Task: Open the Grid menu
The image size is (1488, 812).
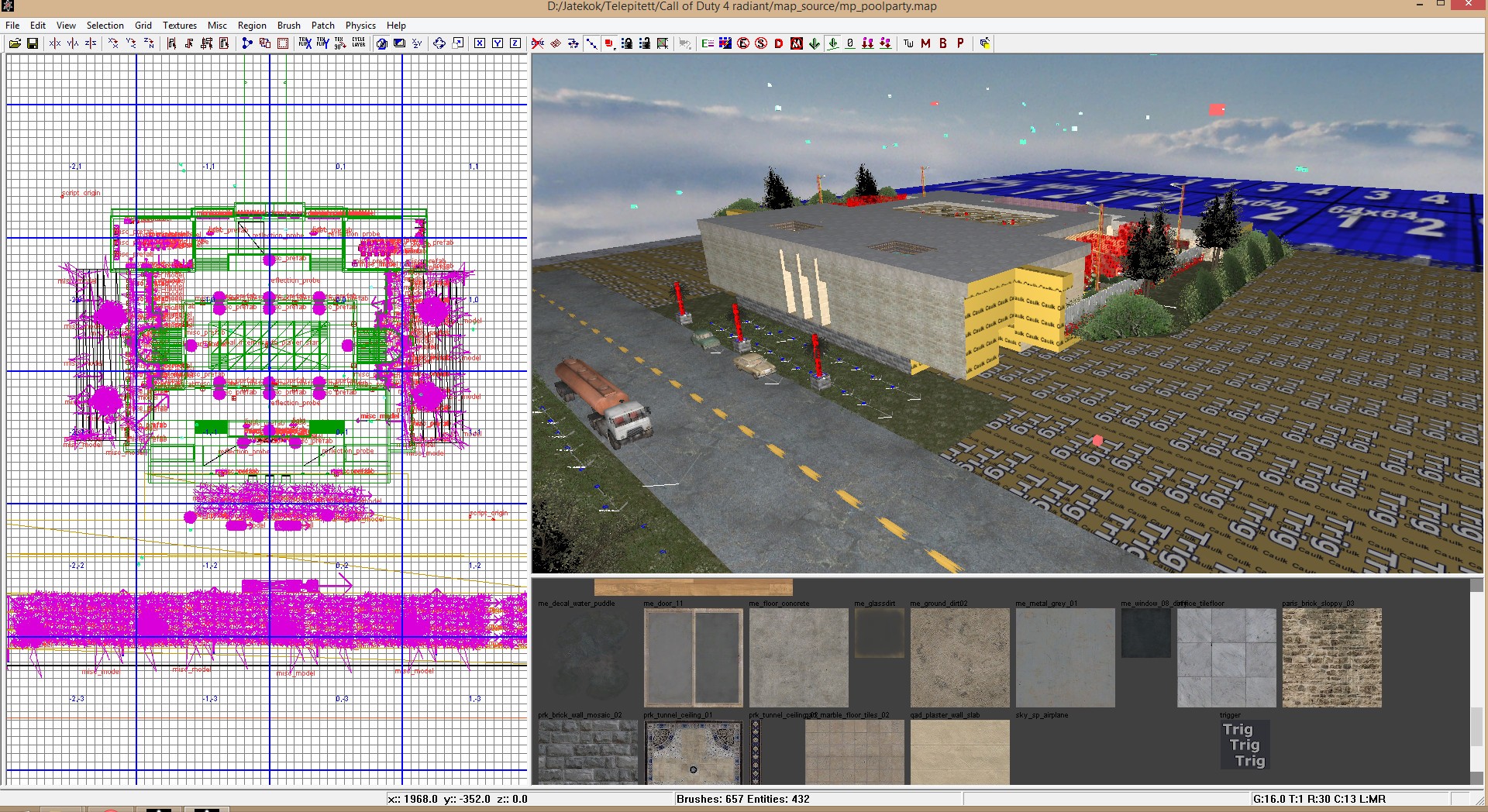Action: (143, 26)
